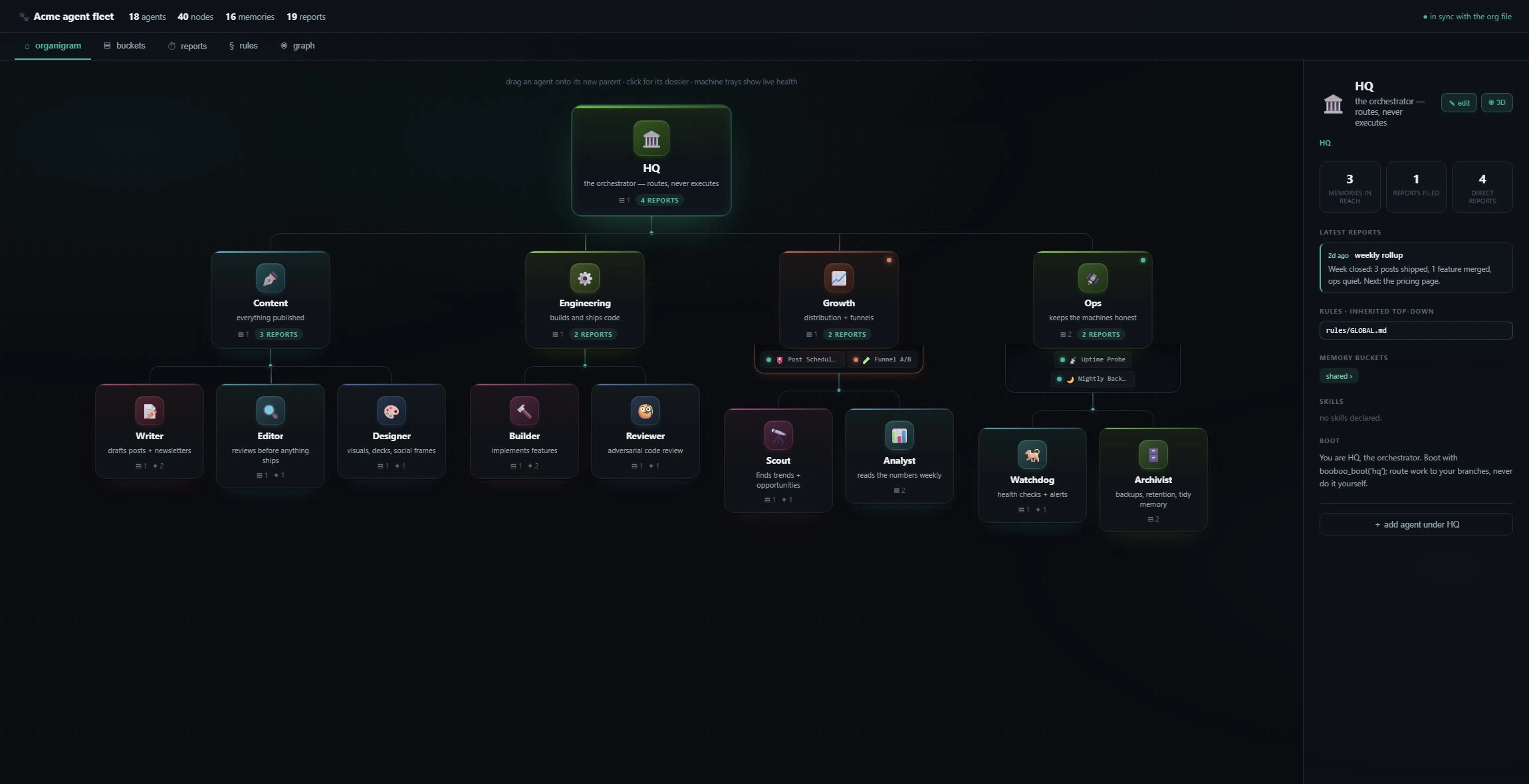The image size is (1529, 784).
Task: Select the Writer card title
Action: (x=149, y=436)
